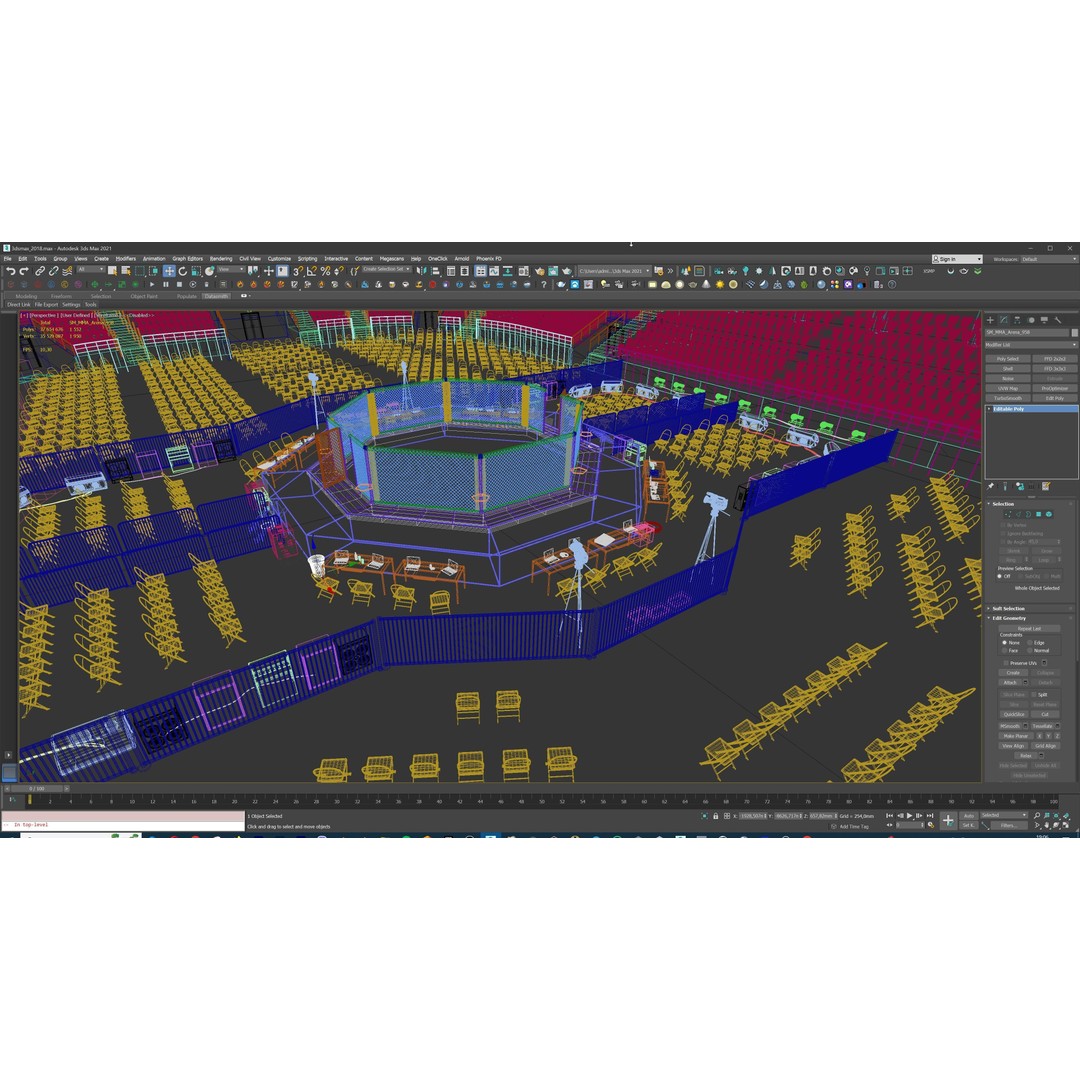Screen dimensions: 1080x1080
Task: Activate the Select and Scale tool
Action: 196,271
